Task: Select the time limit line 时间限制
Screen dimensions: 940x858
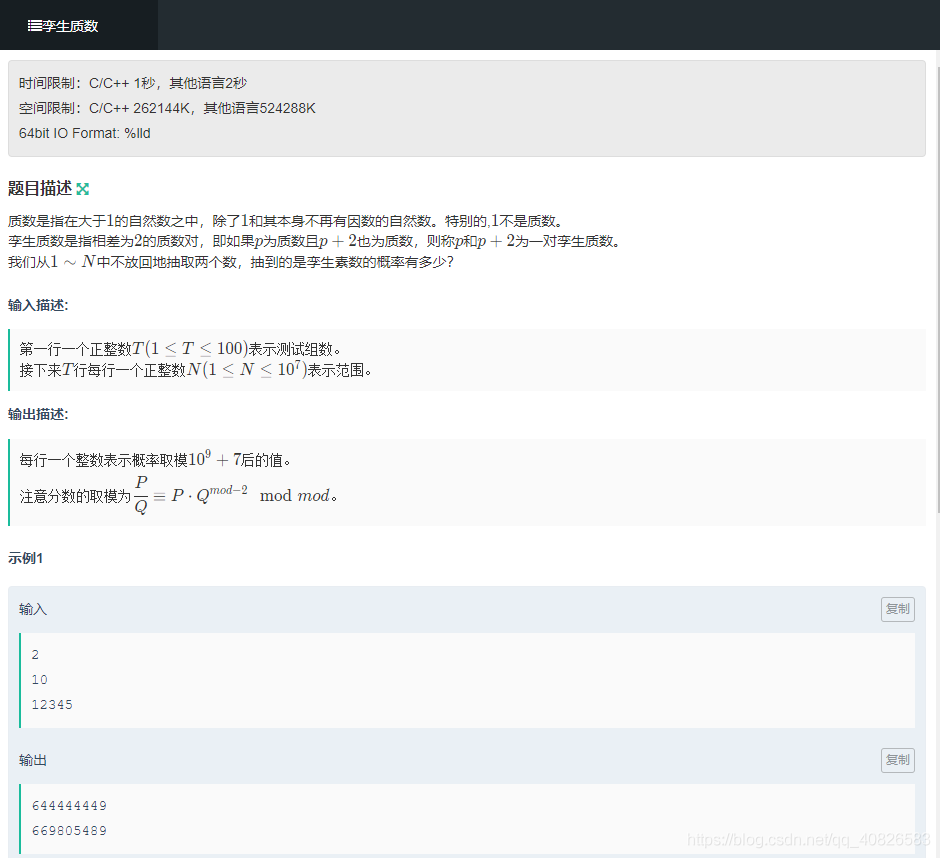Action: [x=132, y=83]
